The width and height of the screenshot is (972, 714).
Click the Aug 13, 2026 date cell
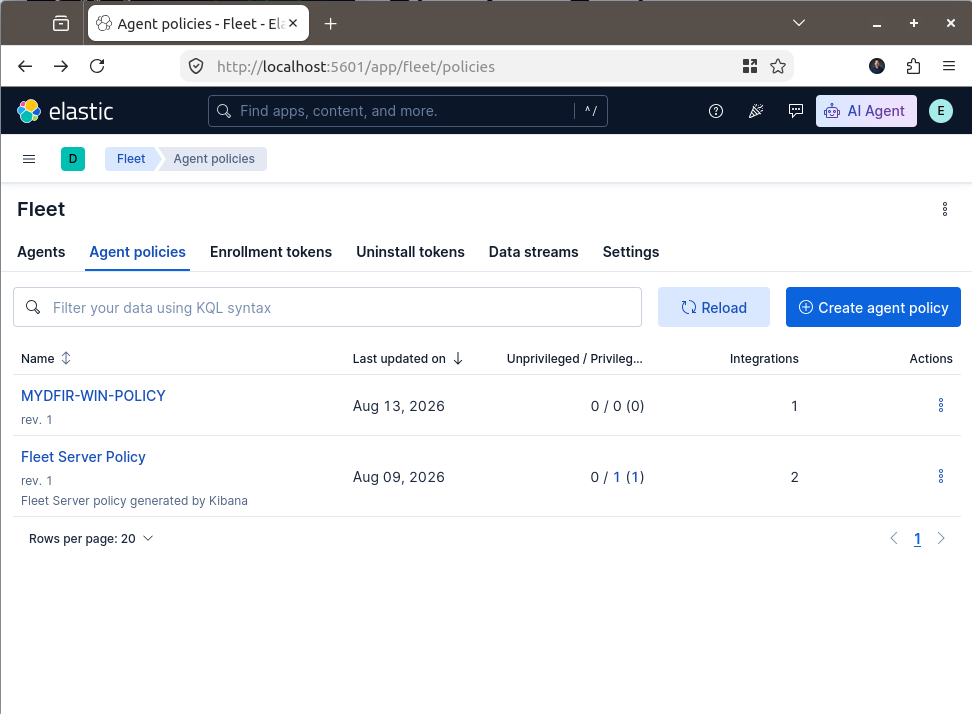[399, 406]
